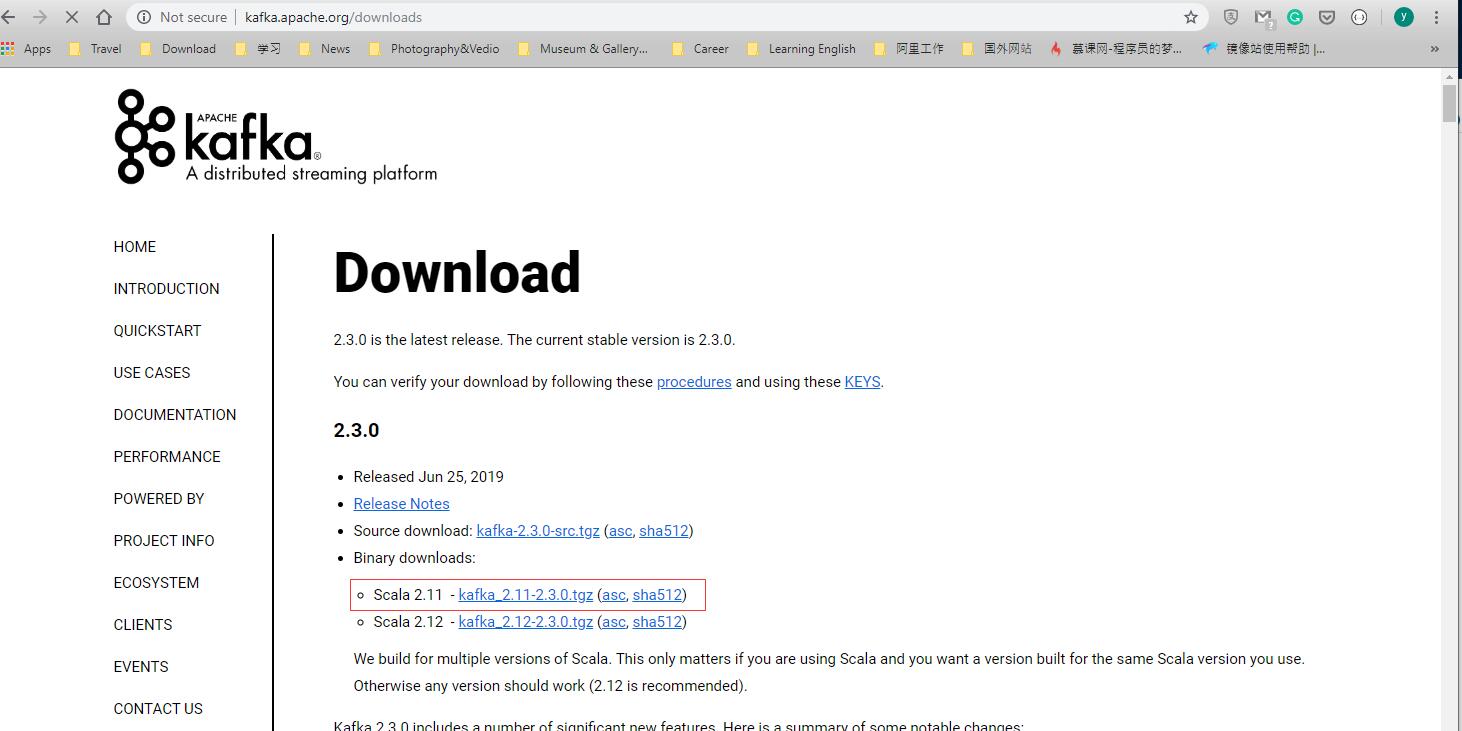Bookmark this page with the star

(1190, 17)
